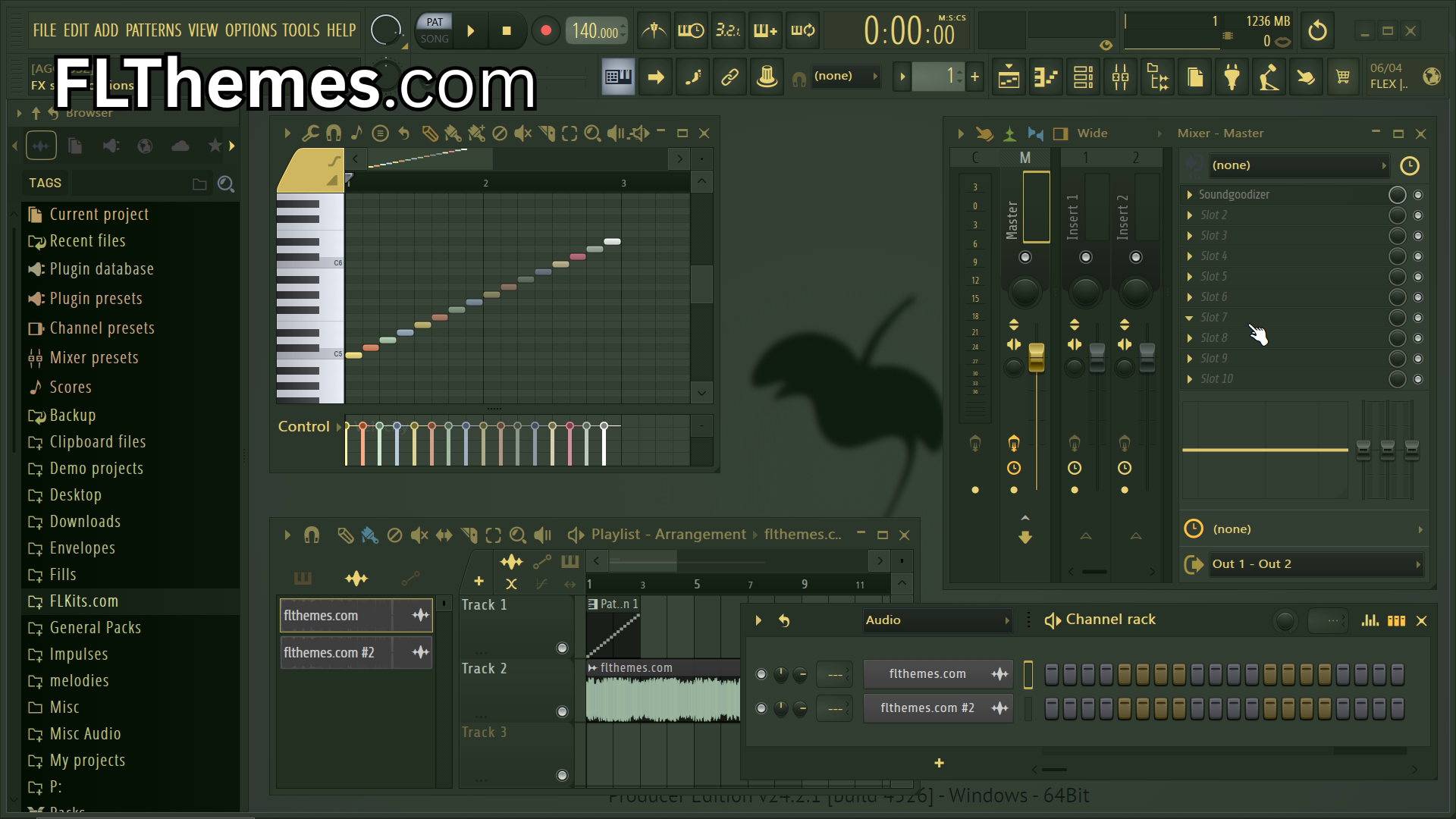This screenshot has height=819, width=1456.
Task: Click the Master pan knob in mixer
Action: click(x=1025, y=292)
